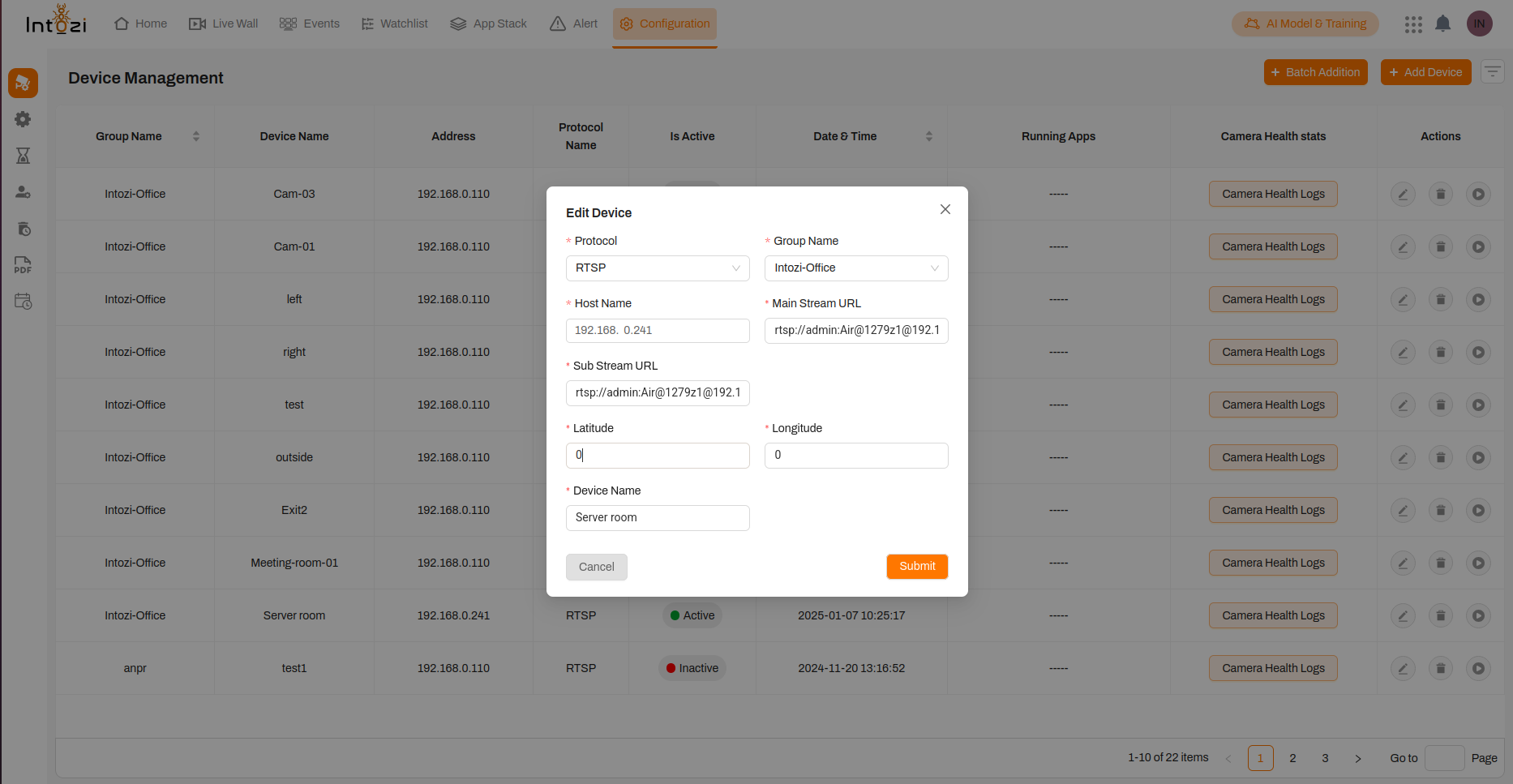The width and height of the screenshot is (1513, 784).
Task: Go to page 2 of device list
Action: pyautogui.click(x=1292, y=758)
